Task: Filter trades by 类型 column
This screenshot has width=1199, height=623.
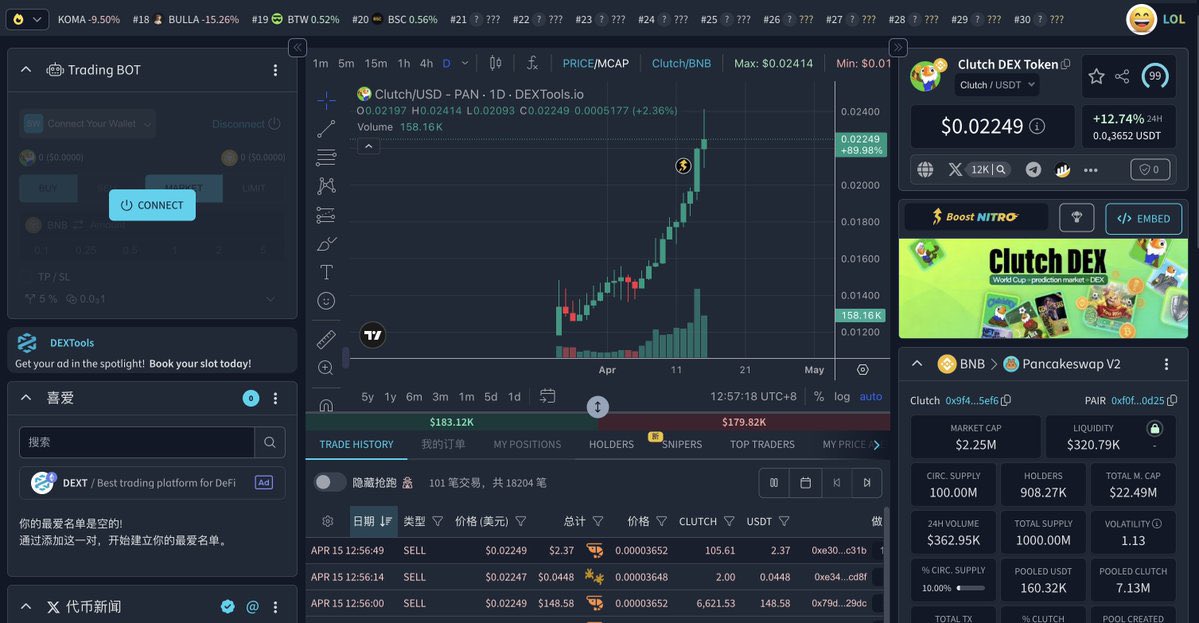Action: click(437, 521)
